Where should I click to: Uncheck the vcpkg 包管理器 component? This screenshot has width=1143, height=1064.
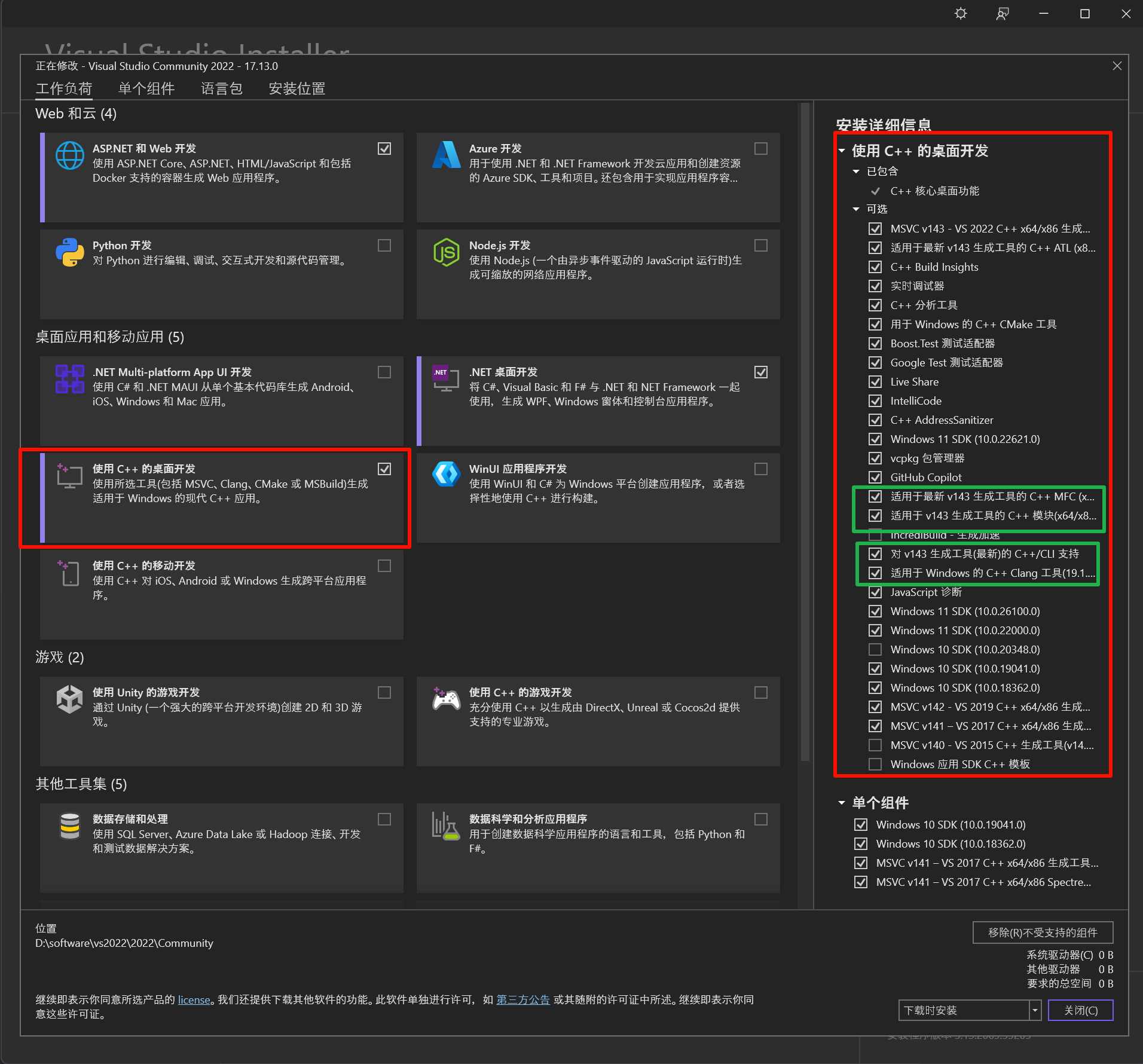point(875,458)
